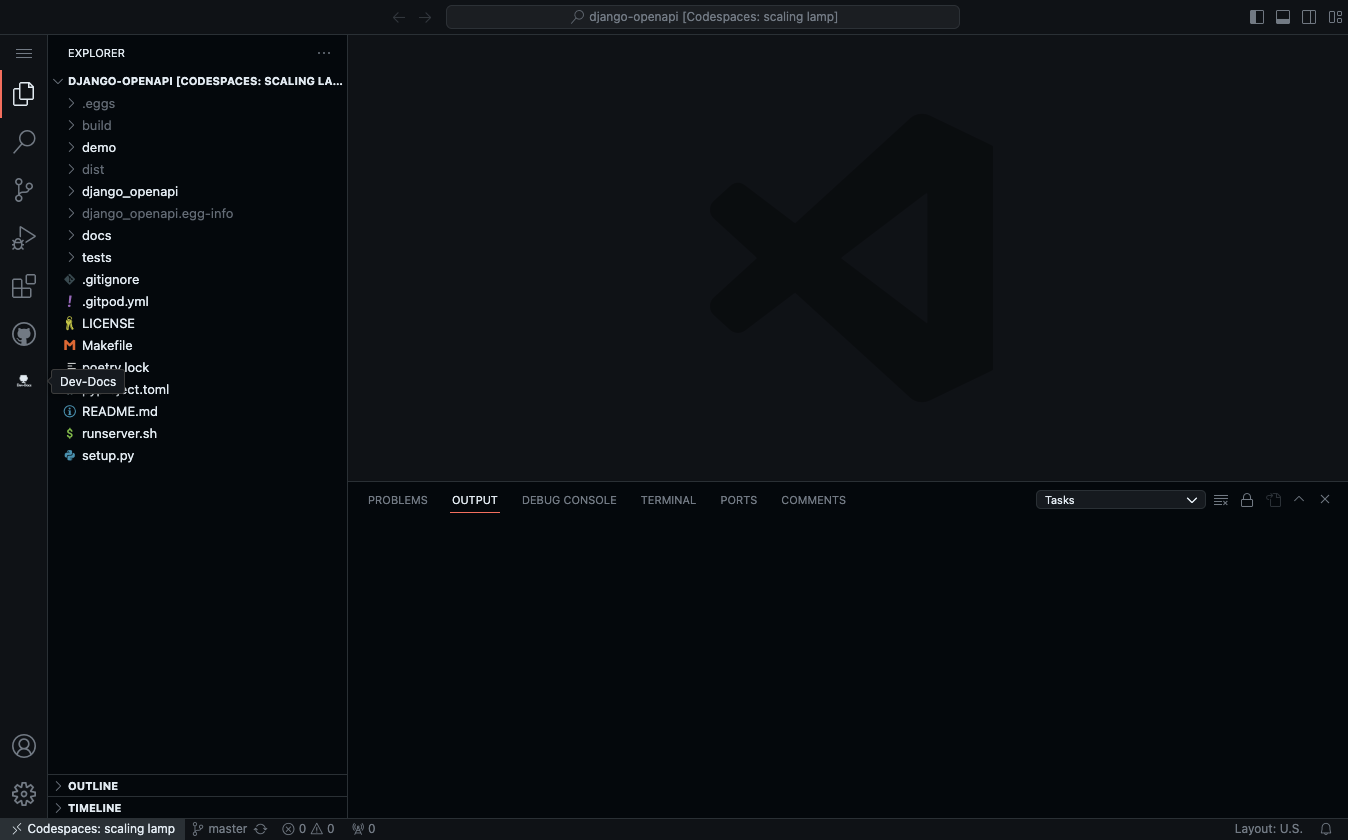Image resolution: width=1348 pixels, height=840 pixels.
Task: Toggle the primary side bar layout button
Action: (1257, 17)
